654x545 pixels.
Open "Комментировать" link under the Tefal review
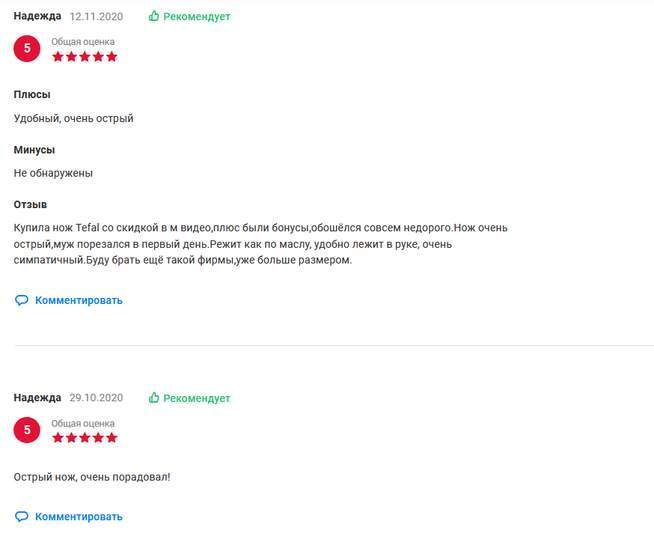pyautogui.click(x=78, y=300)
